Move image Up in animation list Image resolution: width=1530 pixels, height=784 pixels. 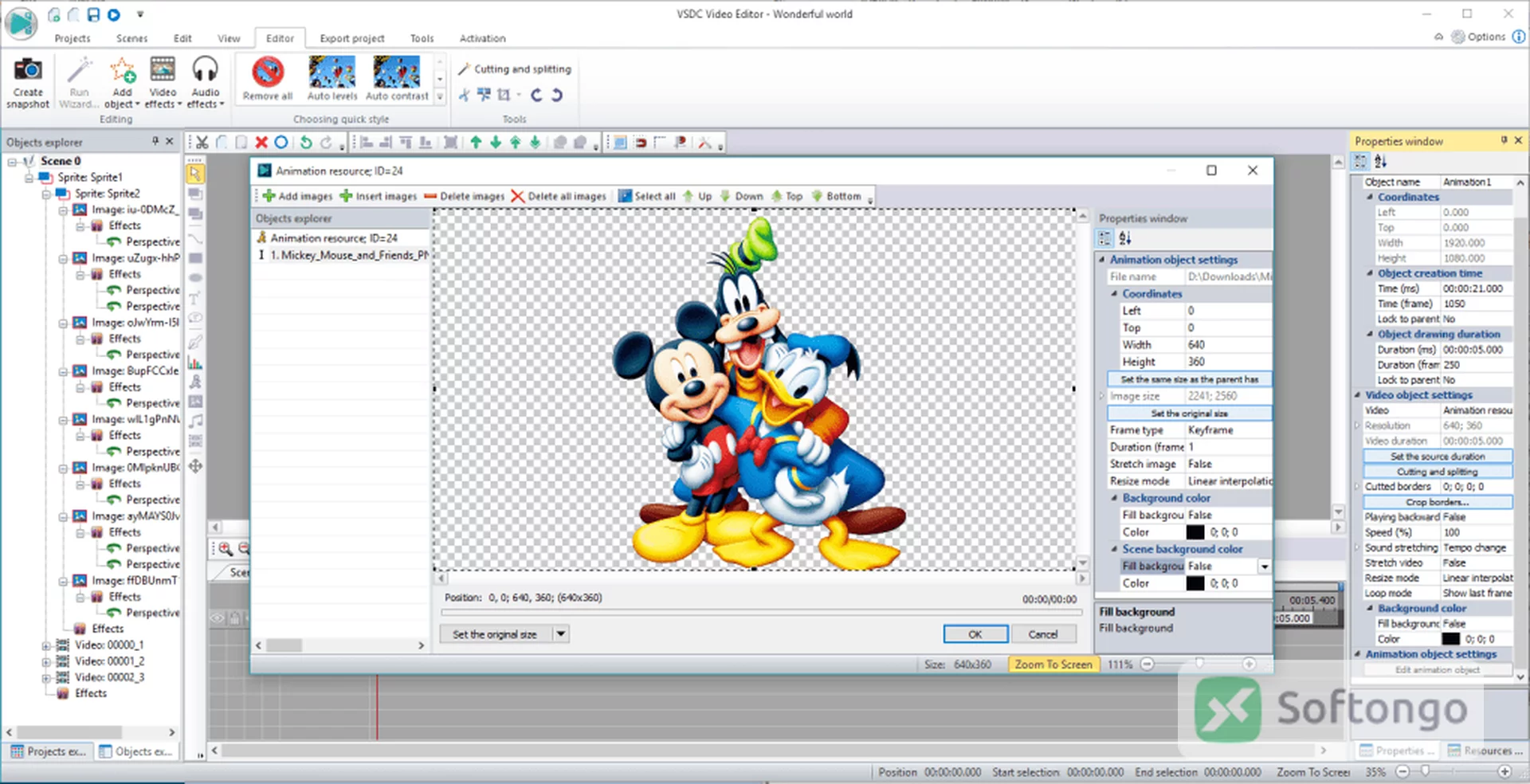(x=697, y=196)
